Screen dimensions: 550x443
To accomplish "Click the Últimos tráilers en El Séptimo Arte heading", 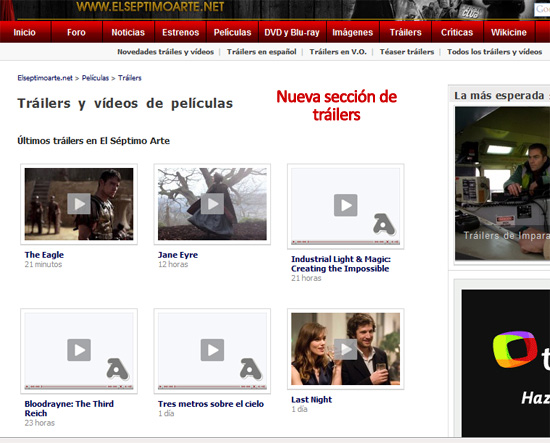I will click(x=94, y=141).
